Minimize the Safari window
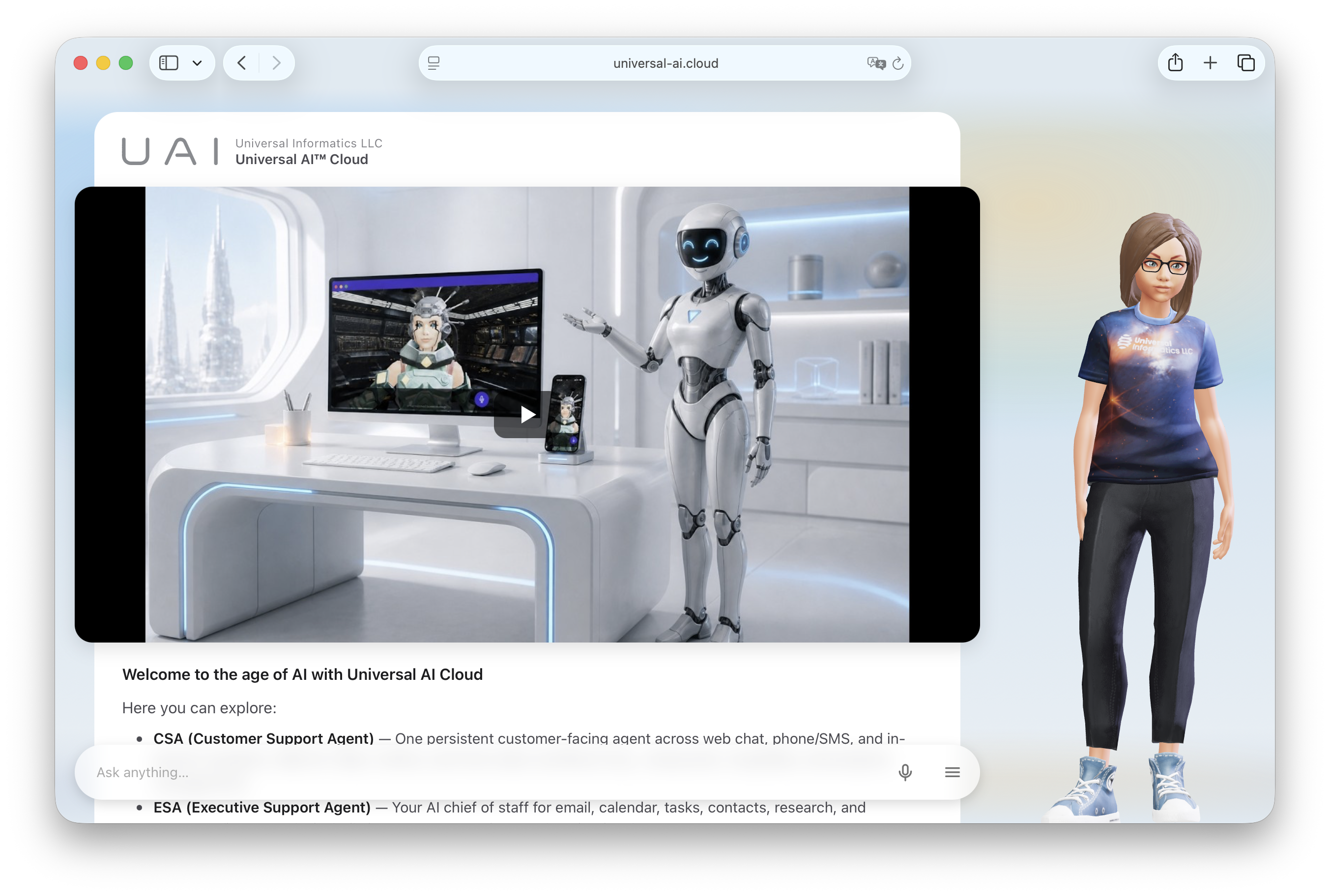Image resolution: width=1330 pixels, height=896 pixels. [103, 63]
